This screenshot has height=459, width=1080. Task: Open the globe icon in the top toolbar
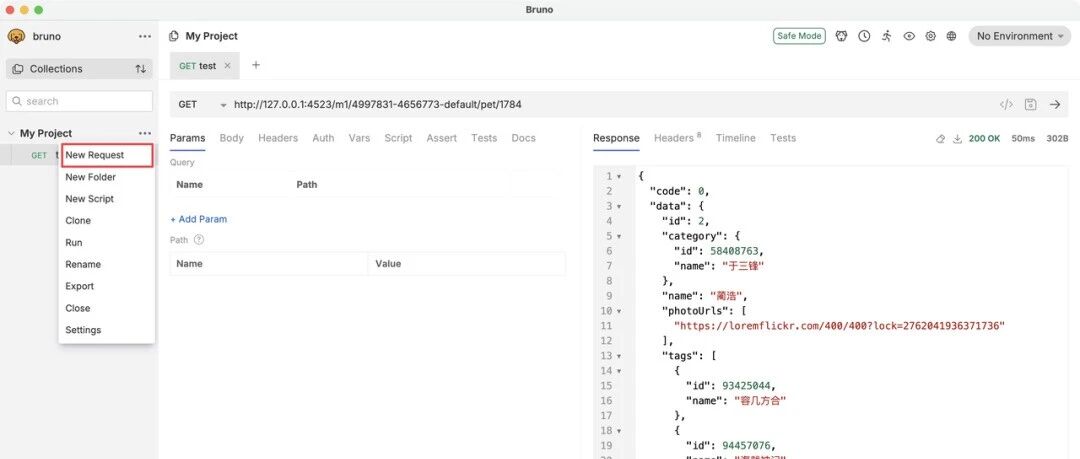coord(951,36)
